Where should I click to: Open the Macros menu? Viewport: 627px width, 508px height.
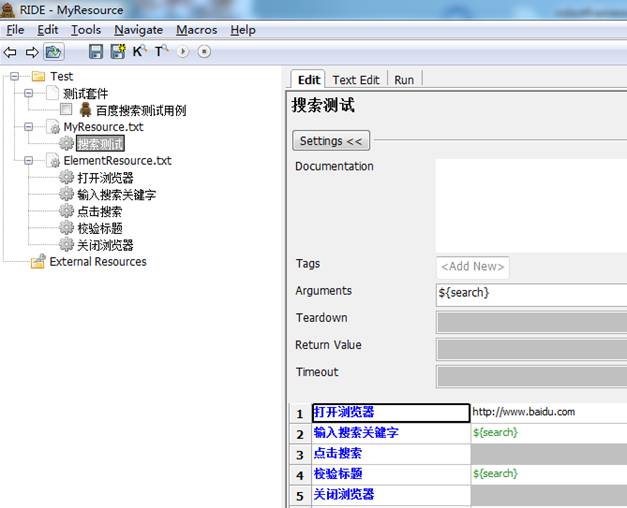(196, 30)
